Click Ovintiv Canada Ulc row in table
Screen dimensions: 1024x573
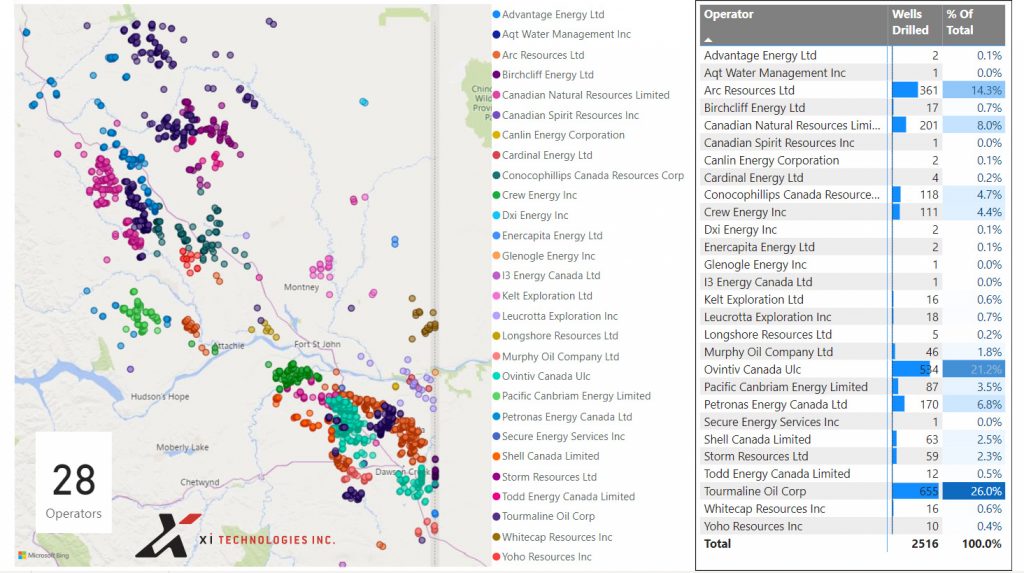pyautogui.click(x=852, y=369)
